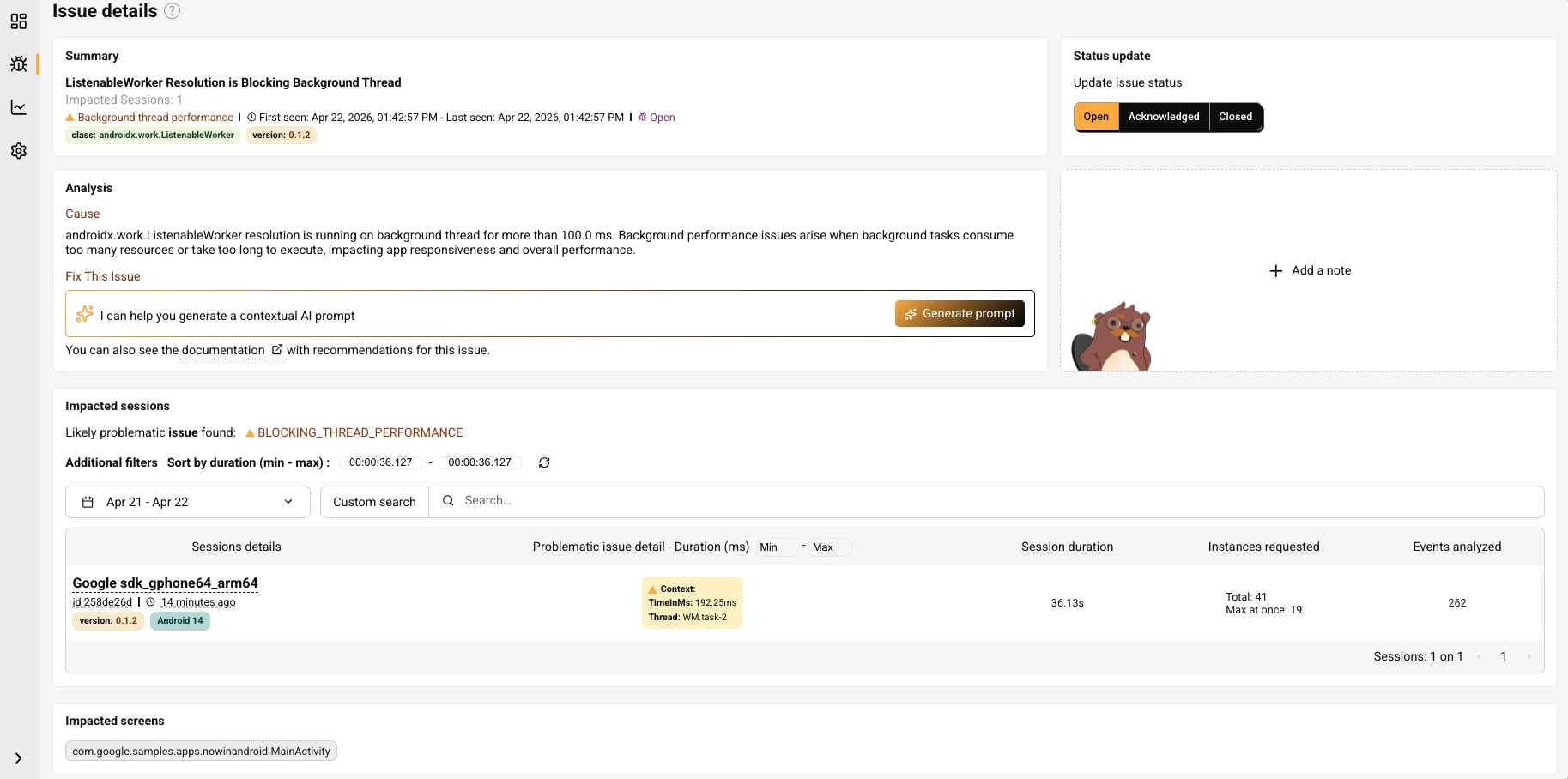Image resolution: width=1568 pixels, height=779 pixels.
Task: Select page 1 in sessions pagination
Action: (1504, 657)
